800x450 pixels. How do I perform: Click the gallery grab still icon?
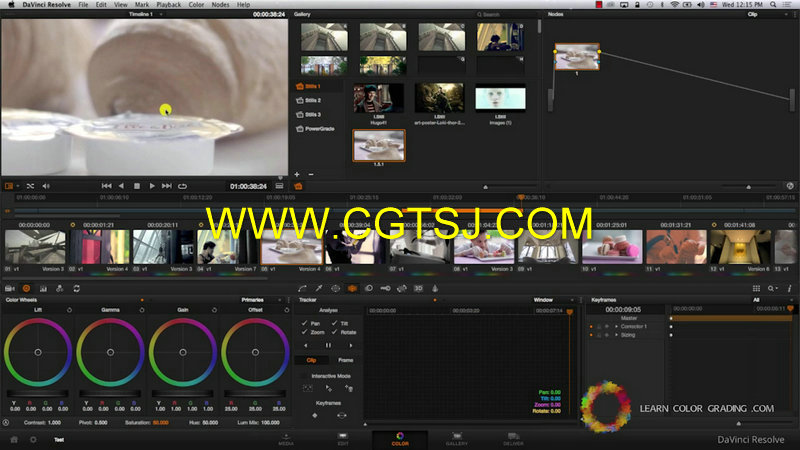coord(298,186)
